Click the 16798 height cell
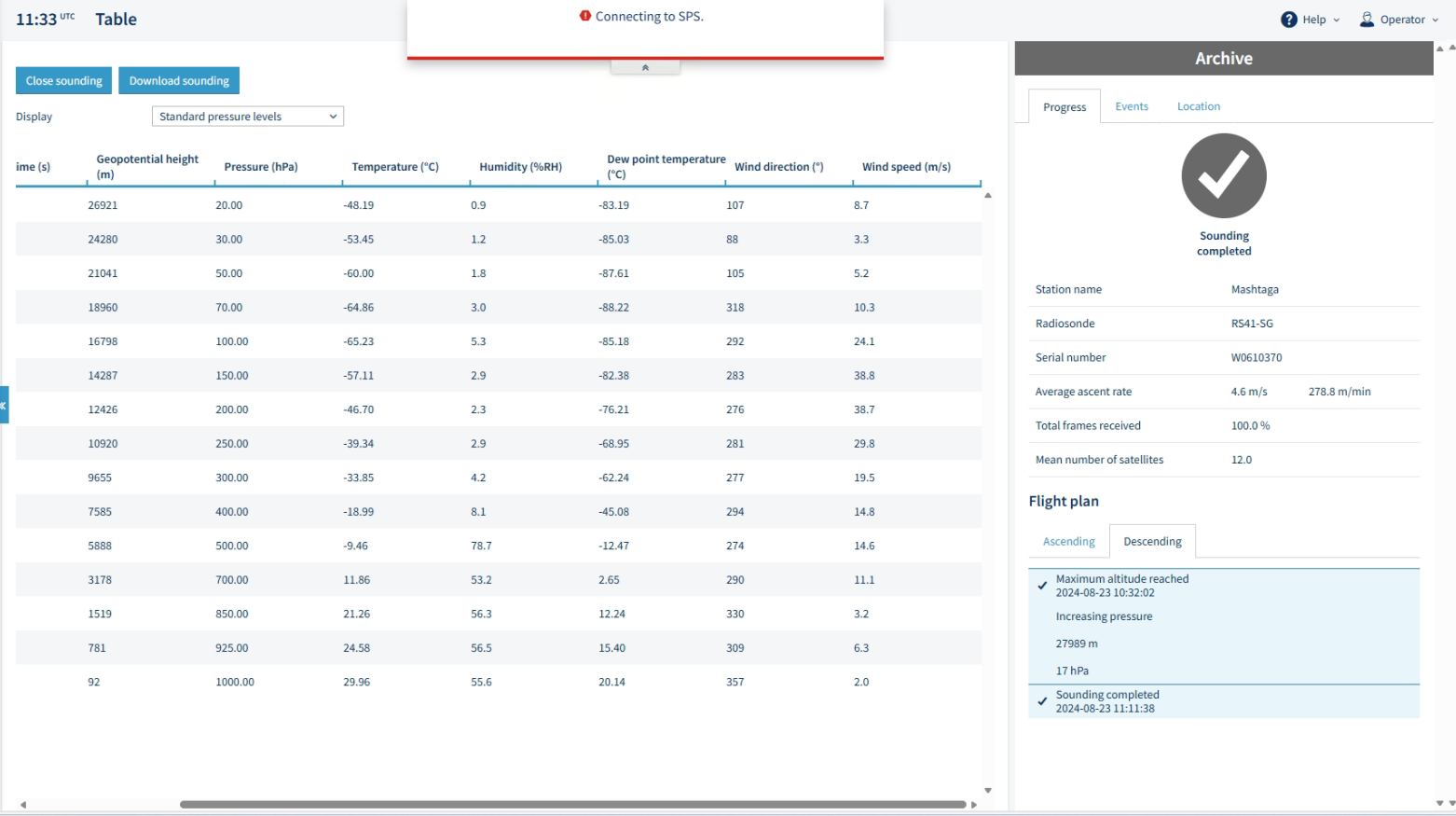Viewport: 1456px width, 816px height. point(103,342)
